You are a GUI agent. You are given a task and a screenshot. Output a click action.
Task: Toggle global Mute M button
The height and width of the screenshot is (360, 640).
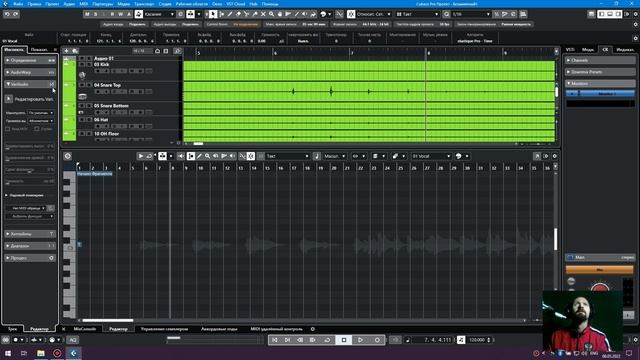tap(87, 14)
